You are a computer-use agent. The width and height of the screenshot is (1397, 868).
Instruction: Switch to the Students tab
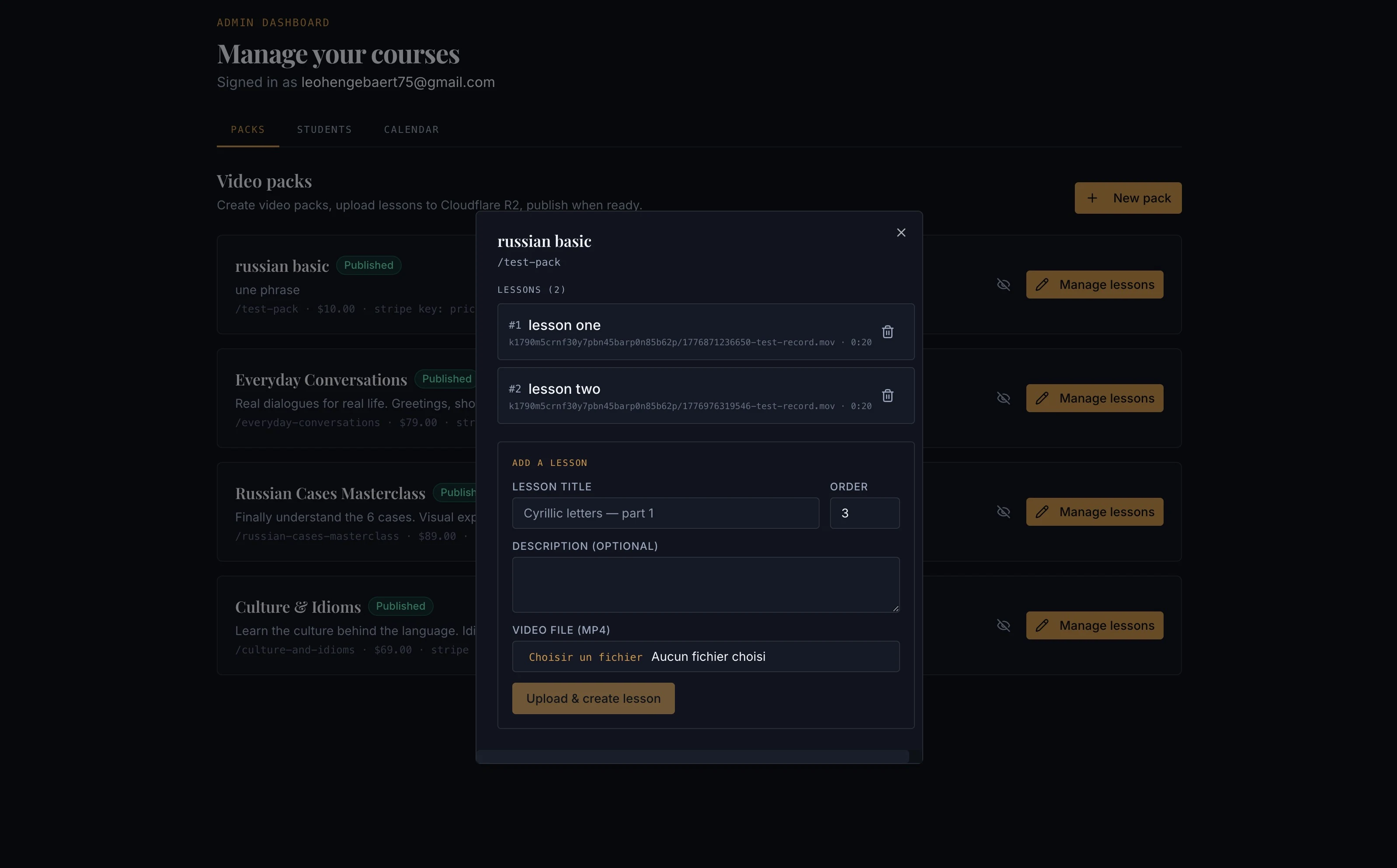[x=324, y=130]
